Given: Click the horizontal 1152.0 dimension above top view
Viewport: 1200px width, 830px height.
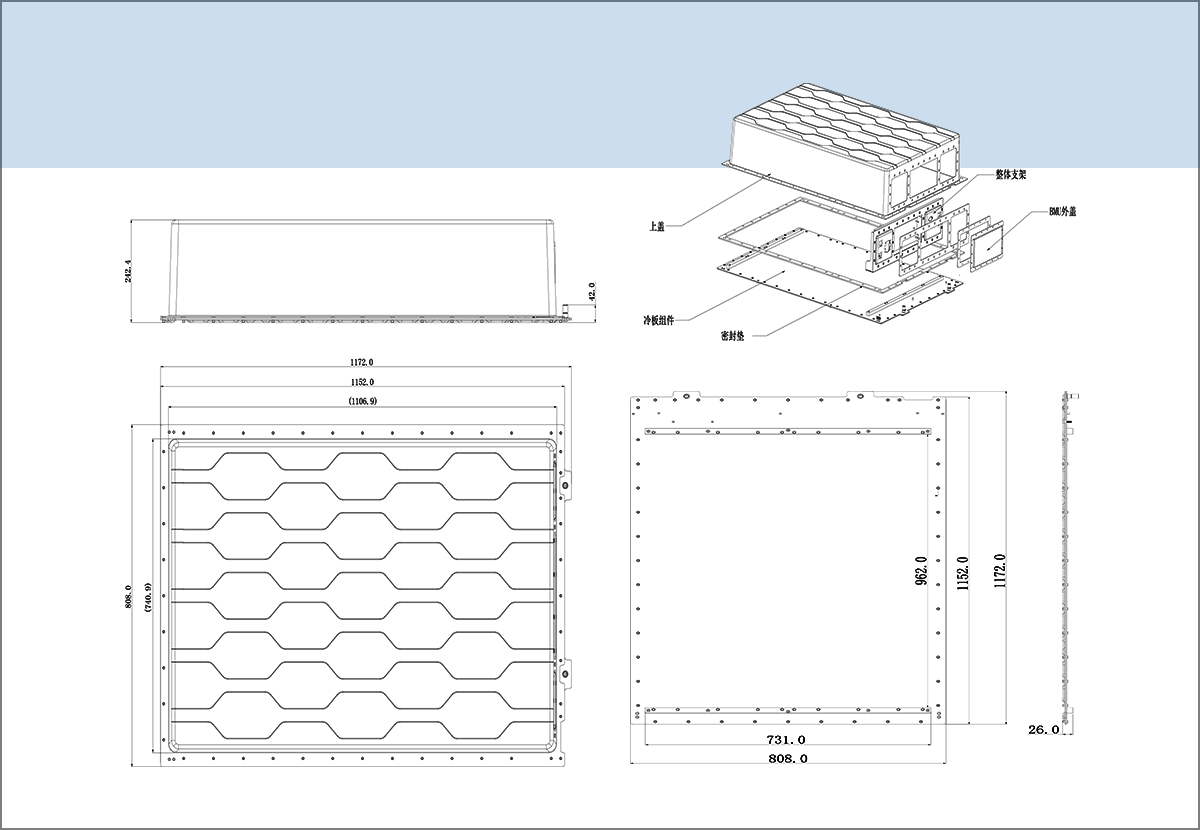Looking at the screenshot, I should 362,382.
